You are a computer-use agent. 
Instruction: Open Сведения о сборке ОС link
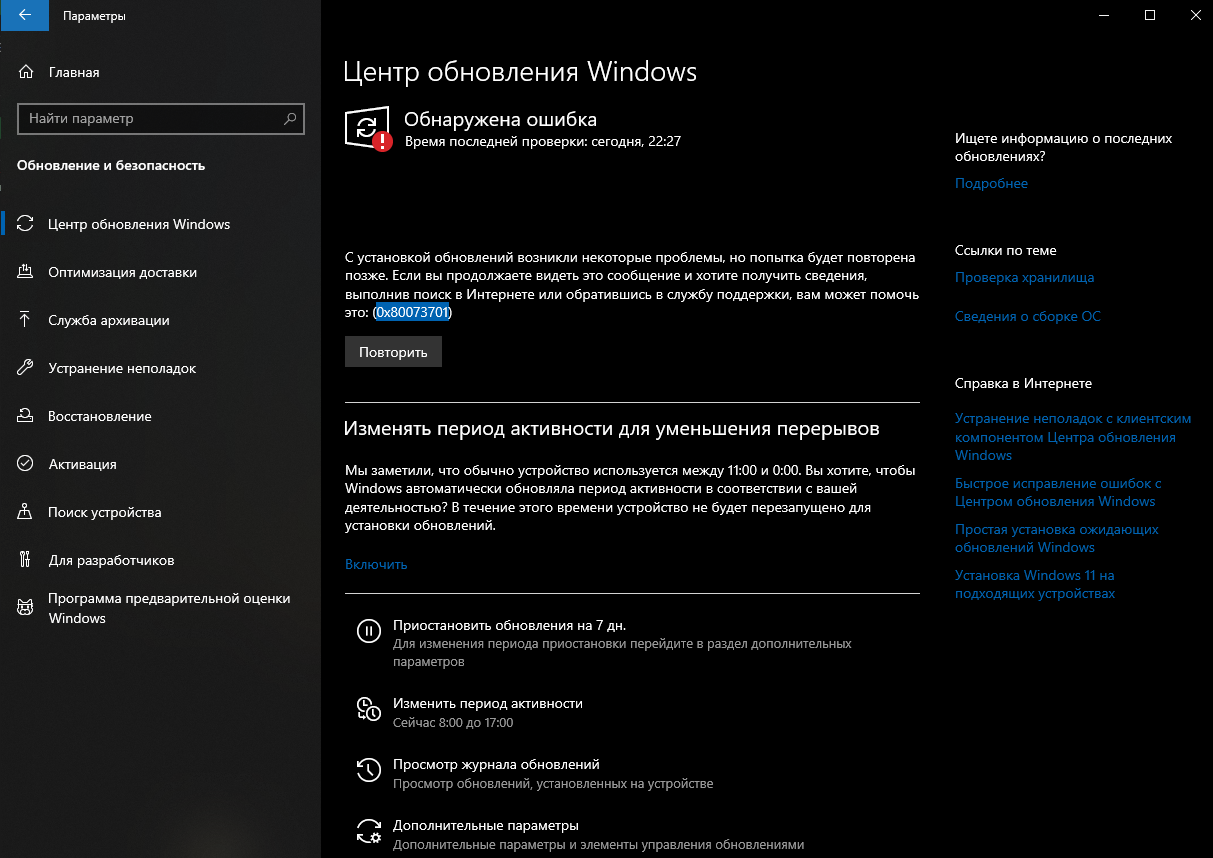(1027, 316)
